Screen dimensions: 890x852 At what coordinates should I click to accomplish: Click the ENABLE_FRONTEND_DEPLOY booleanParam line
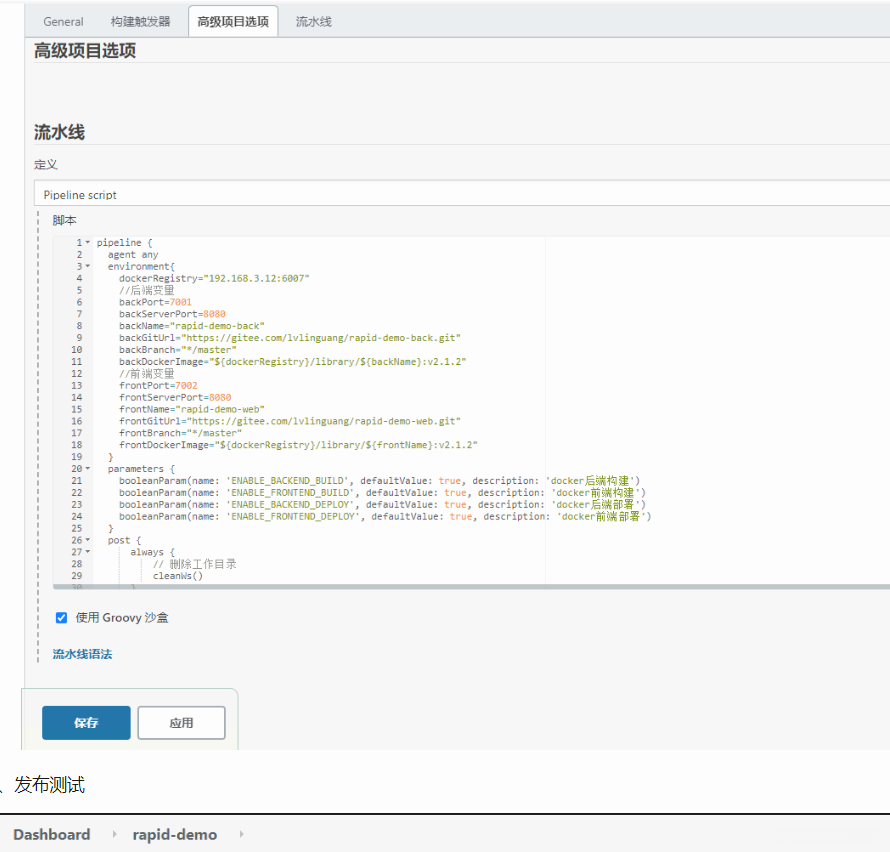[385, 517]
